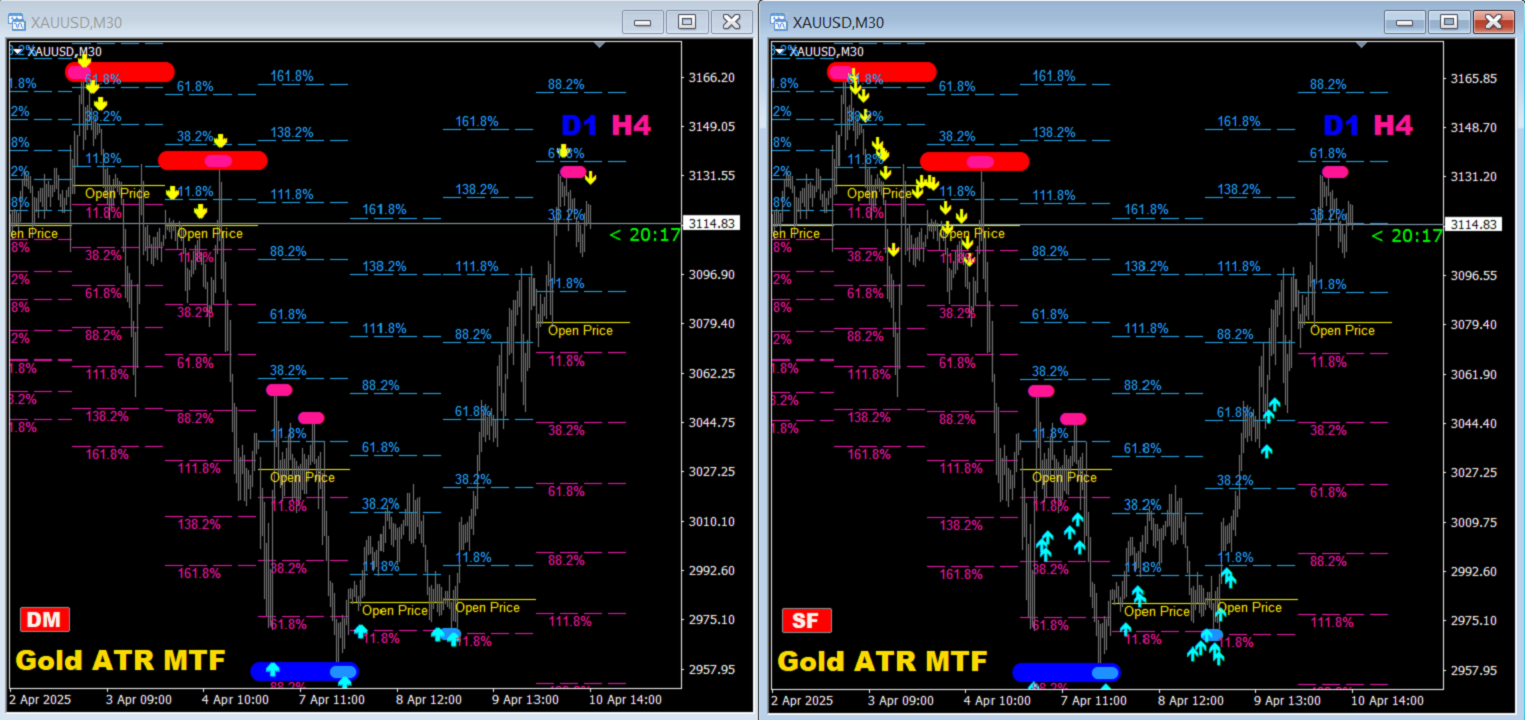Close the right XAUUSD,M30 window
This screenshot has width=1525, height=720.
pos(1494,22)
